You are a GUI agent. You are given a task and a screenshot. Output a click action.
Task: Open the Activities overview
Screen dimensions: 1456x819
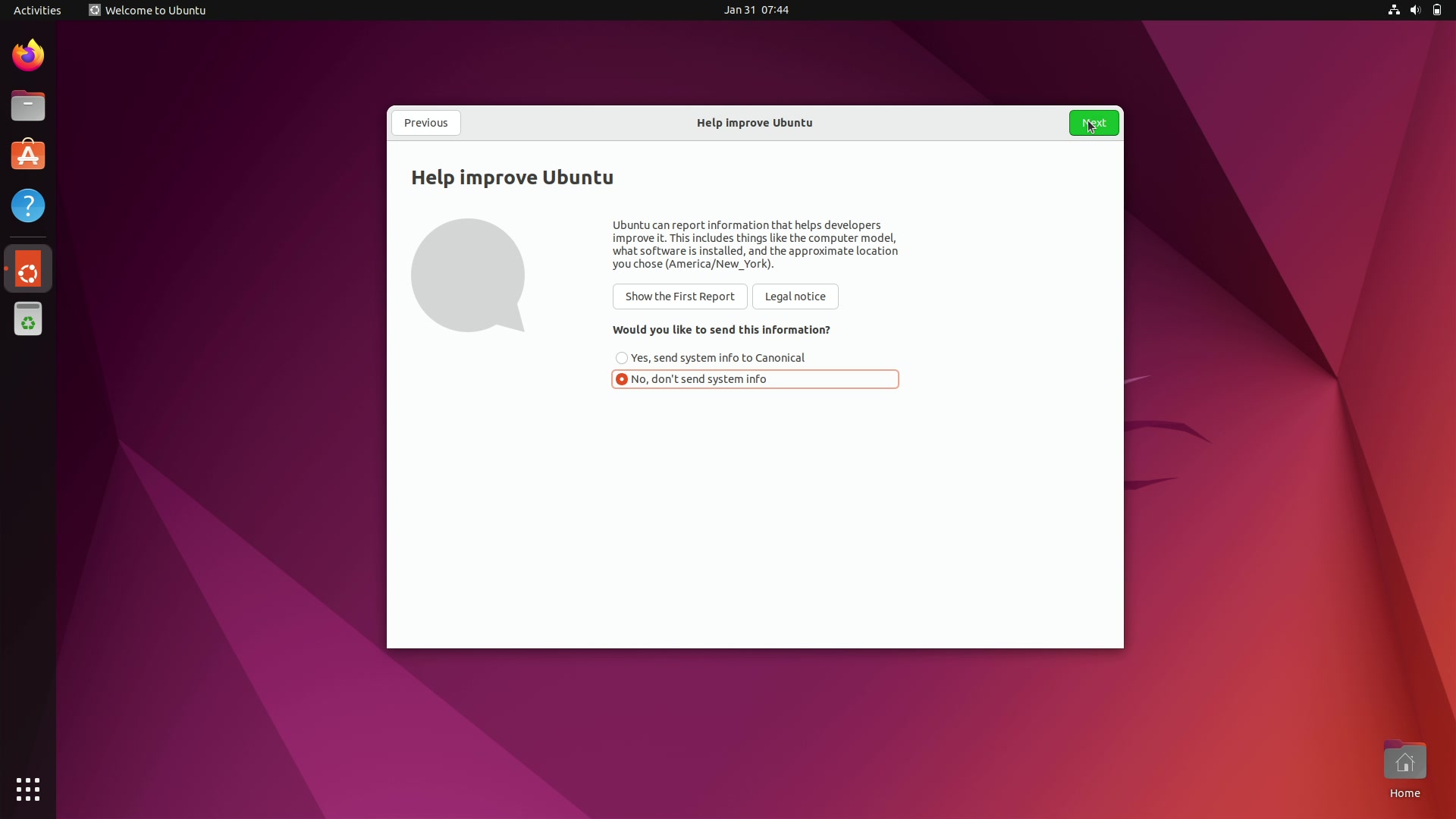point(37,10)
